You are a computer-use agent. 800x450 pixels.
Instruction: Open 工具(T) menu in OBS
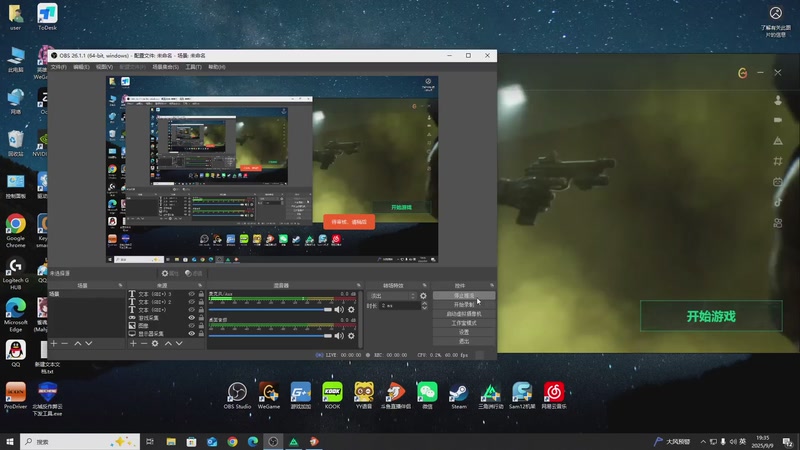tap(193, 67)
